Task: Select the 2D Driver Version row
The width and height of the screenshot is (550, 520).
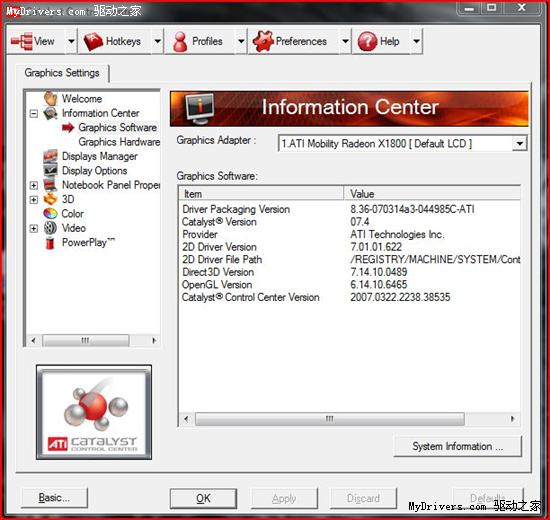Action: click(x=350, y=247)
